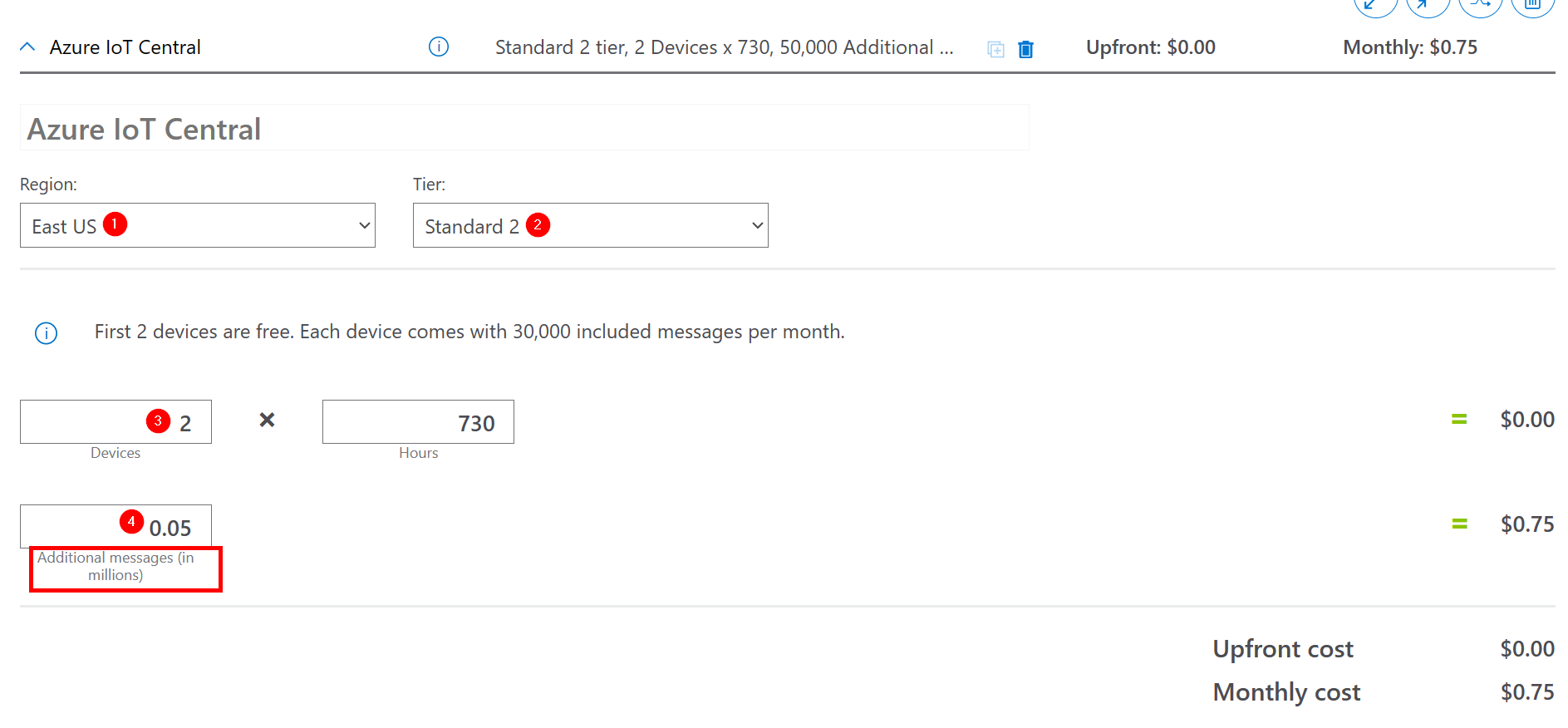Click the 'Devices' label under the input
The width and height of the screenshot is (1568, 728).
(x=116, y=453)
